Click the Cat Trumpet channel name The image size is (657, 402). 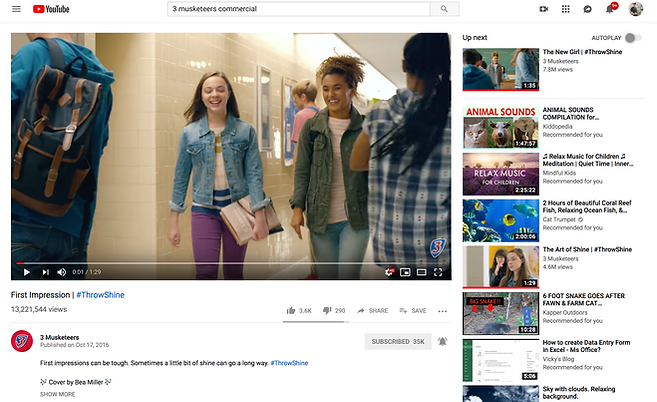559,220
